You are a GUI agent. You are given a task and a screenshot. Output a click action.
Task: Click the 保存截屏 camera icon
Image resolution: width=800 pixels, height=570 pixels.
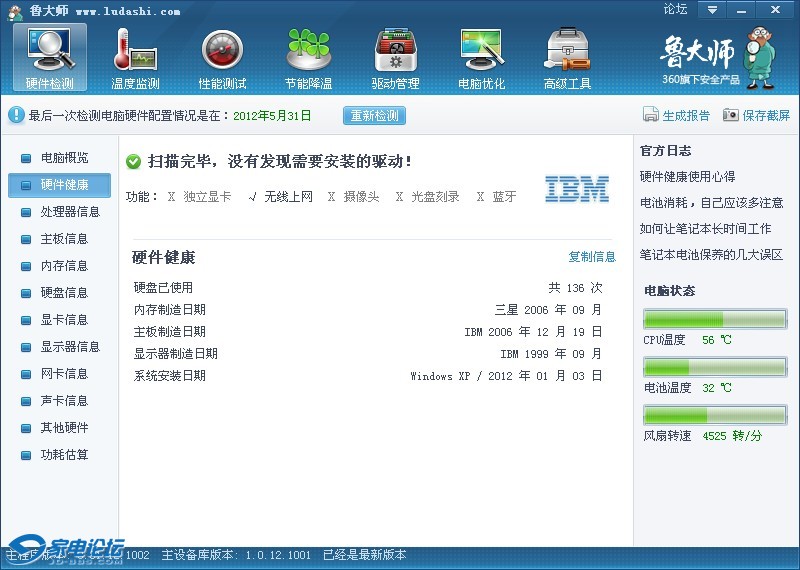coord(731,115)
